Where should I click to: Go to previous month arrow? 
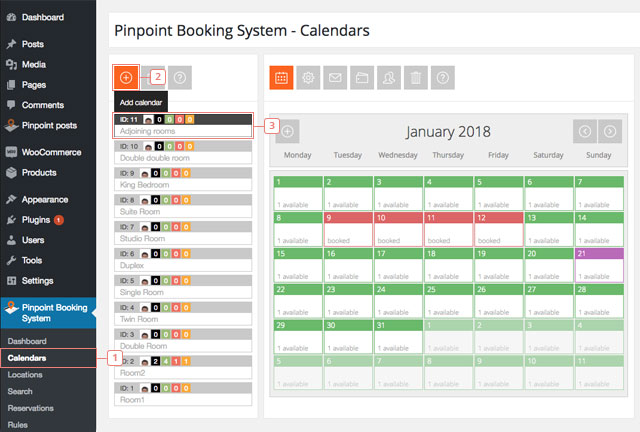pos(585,131)
